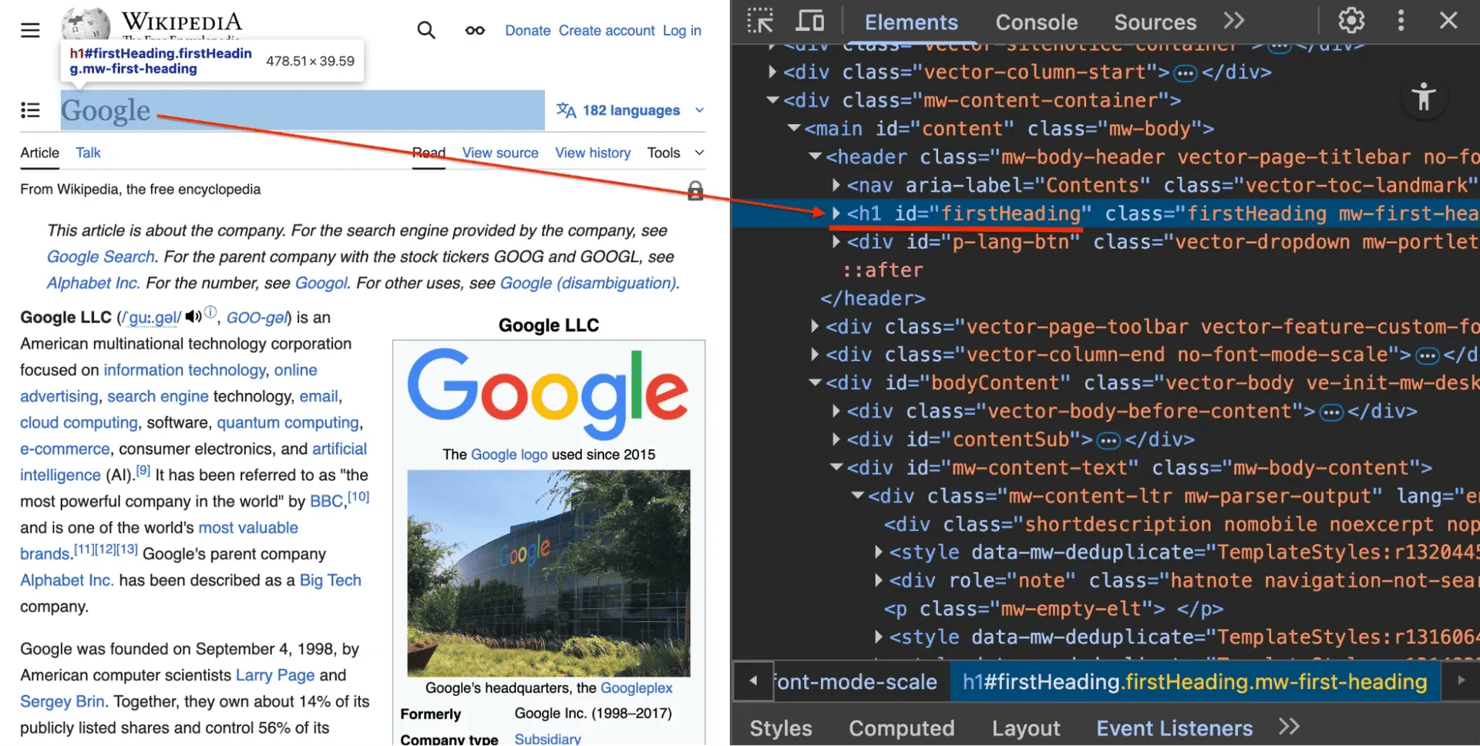Viewport: 1480px width, 746px height.
Task: Close the DevTools panel
Action: [1448, 21]
